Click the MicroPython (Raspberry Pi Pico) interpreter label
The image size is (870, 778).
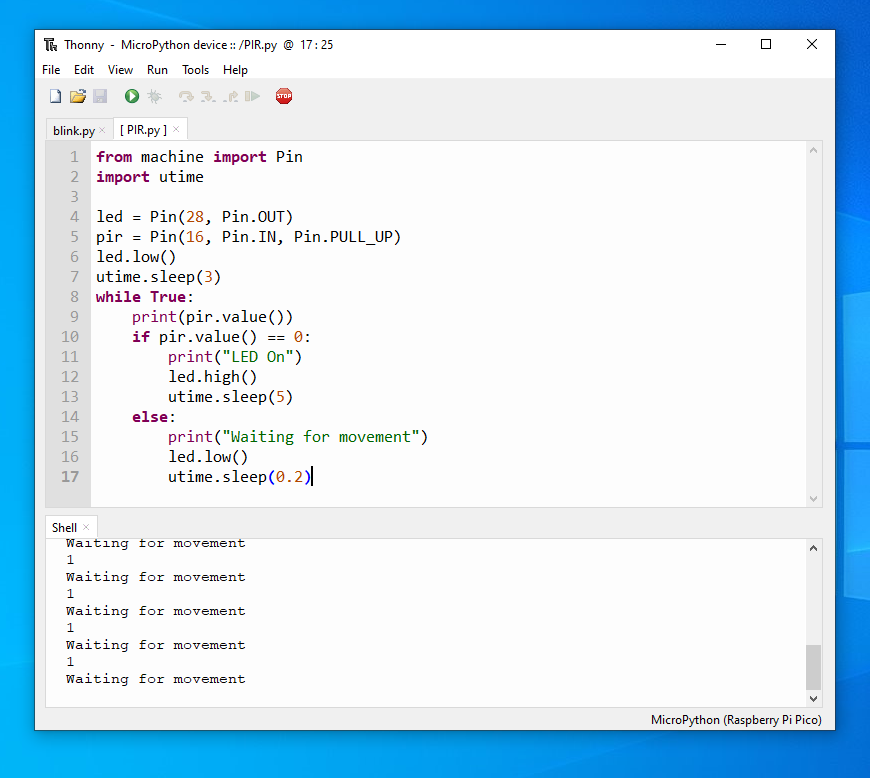tap(736, 720)
